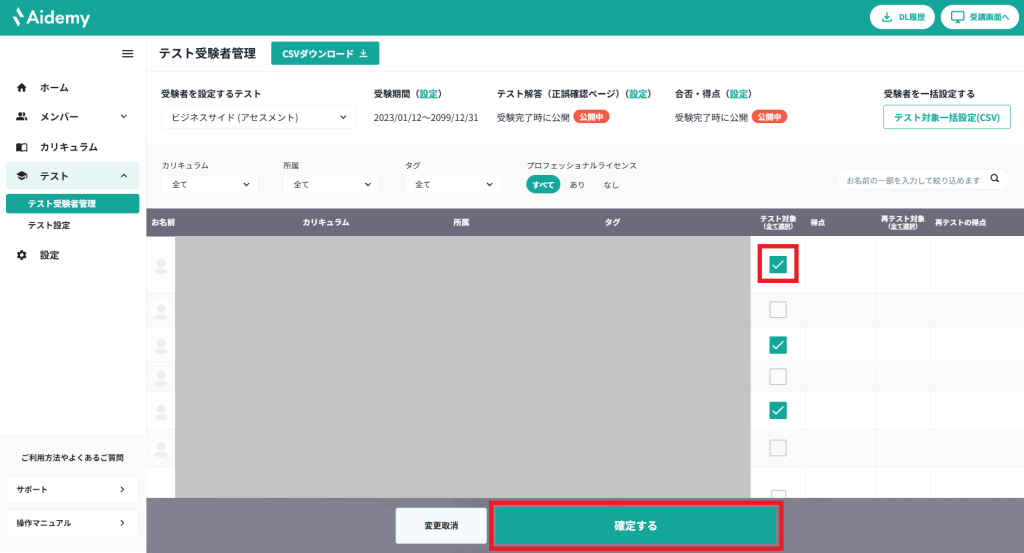Select the あり professional license filter
The width and height of the screenshot is (1024, 553).
(577, 185)
